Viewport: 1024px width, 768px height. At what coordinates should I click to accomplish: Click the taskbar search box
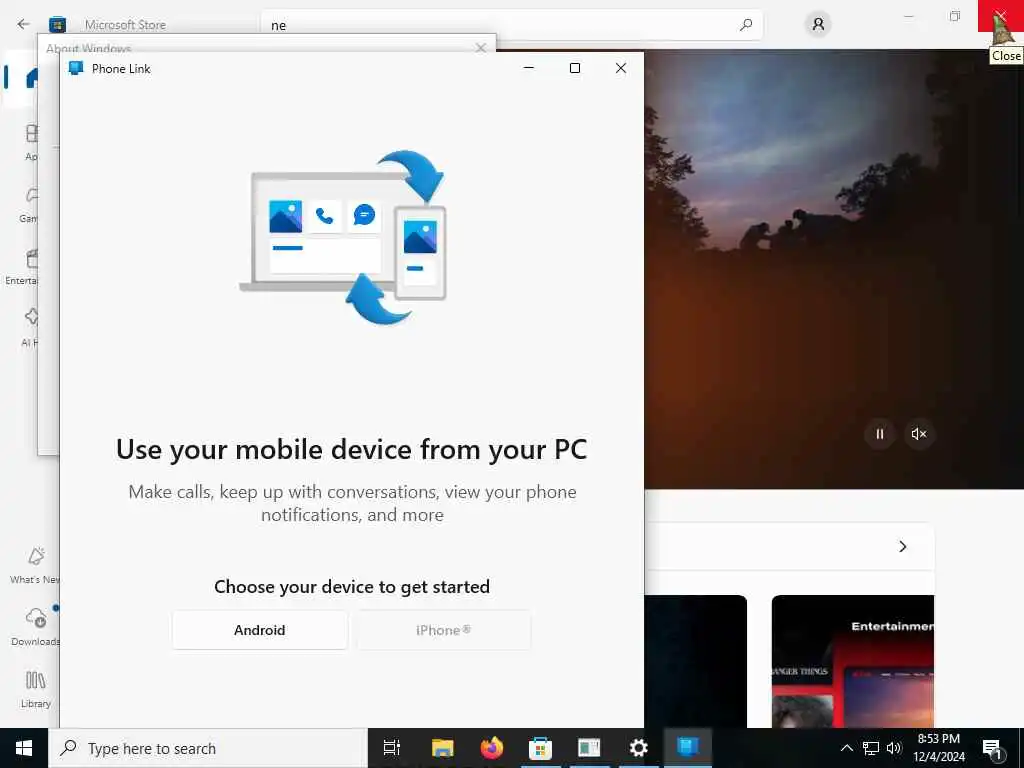(x=208, y=748)
